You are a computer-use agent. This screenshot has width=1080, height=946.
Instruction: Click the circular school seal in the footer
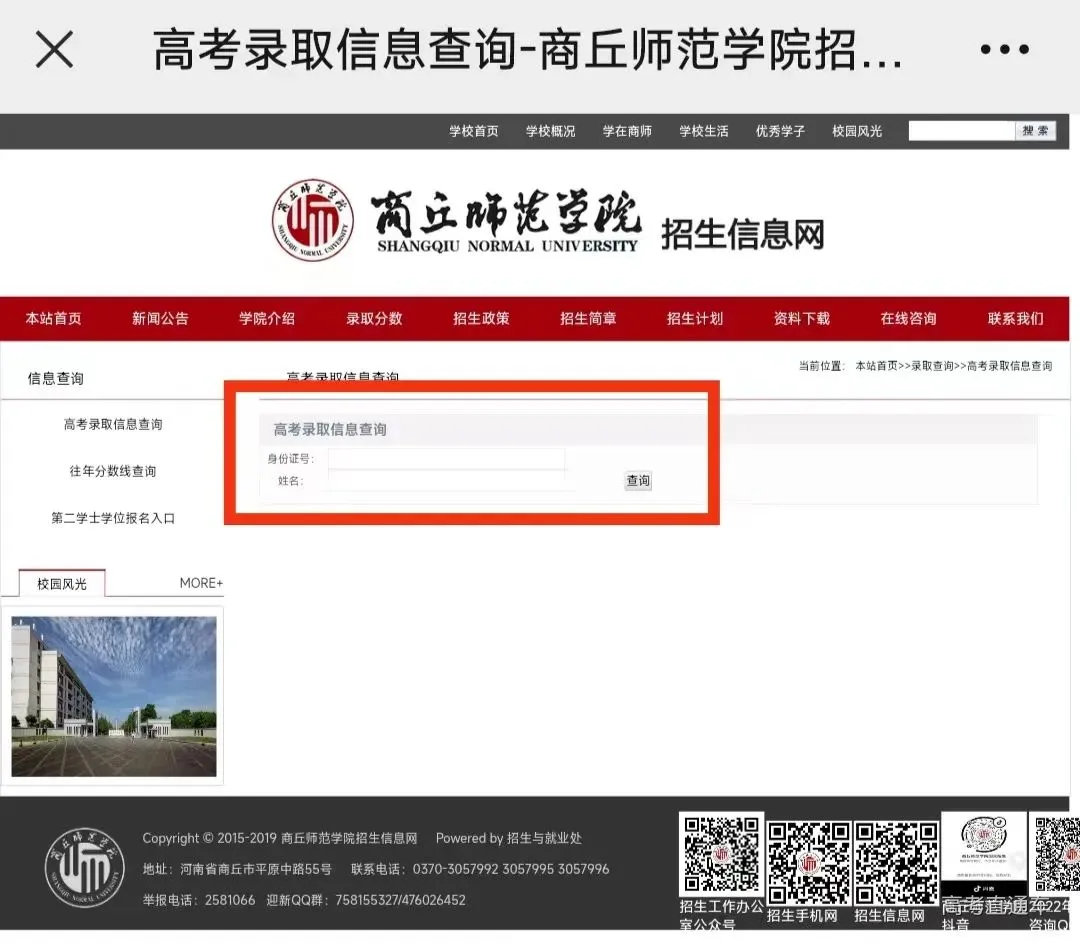85,868
